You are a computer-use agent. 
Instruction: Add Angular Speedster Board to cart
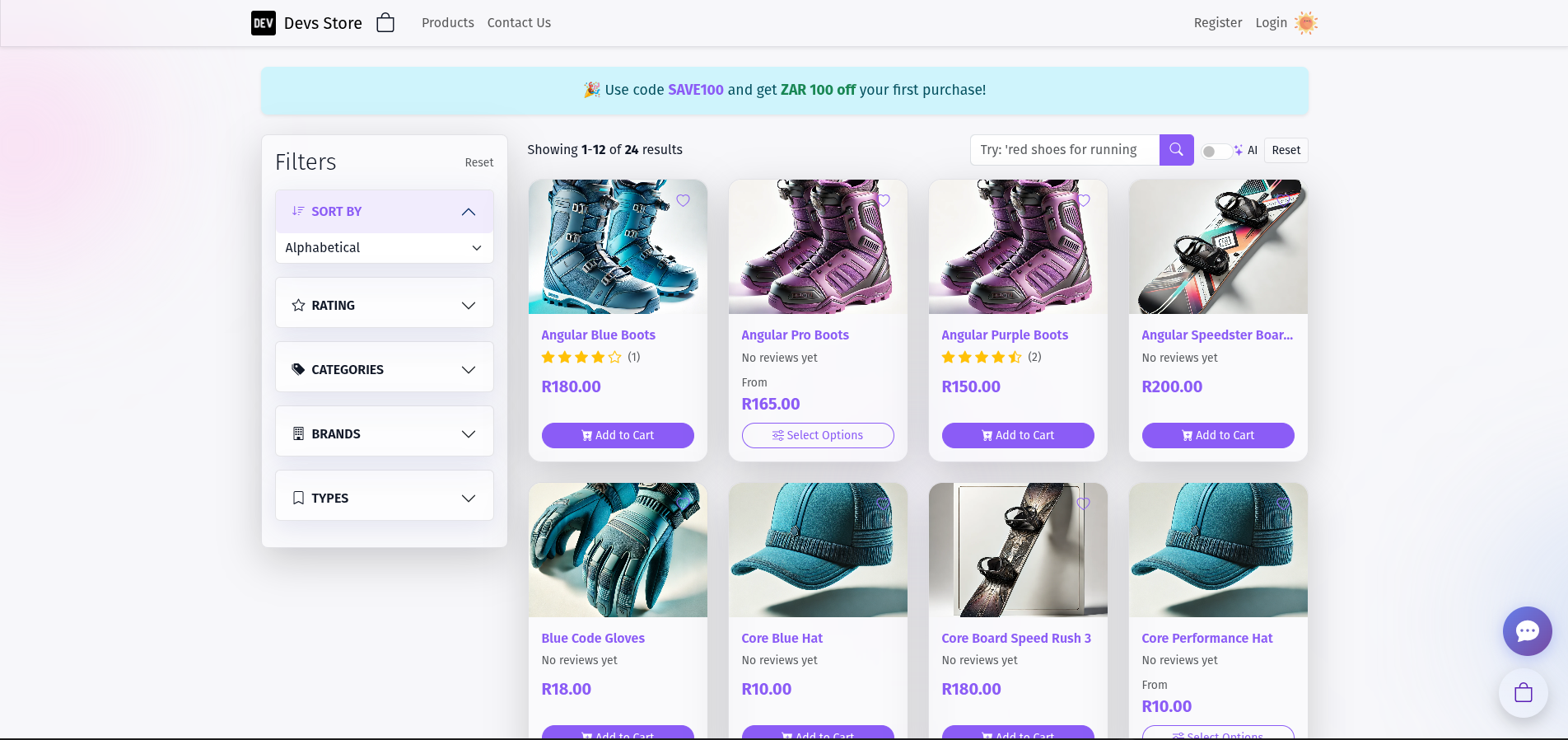(1218, 435)
